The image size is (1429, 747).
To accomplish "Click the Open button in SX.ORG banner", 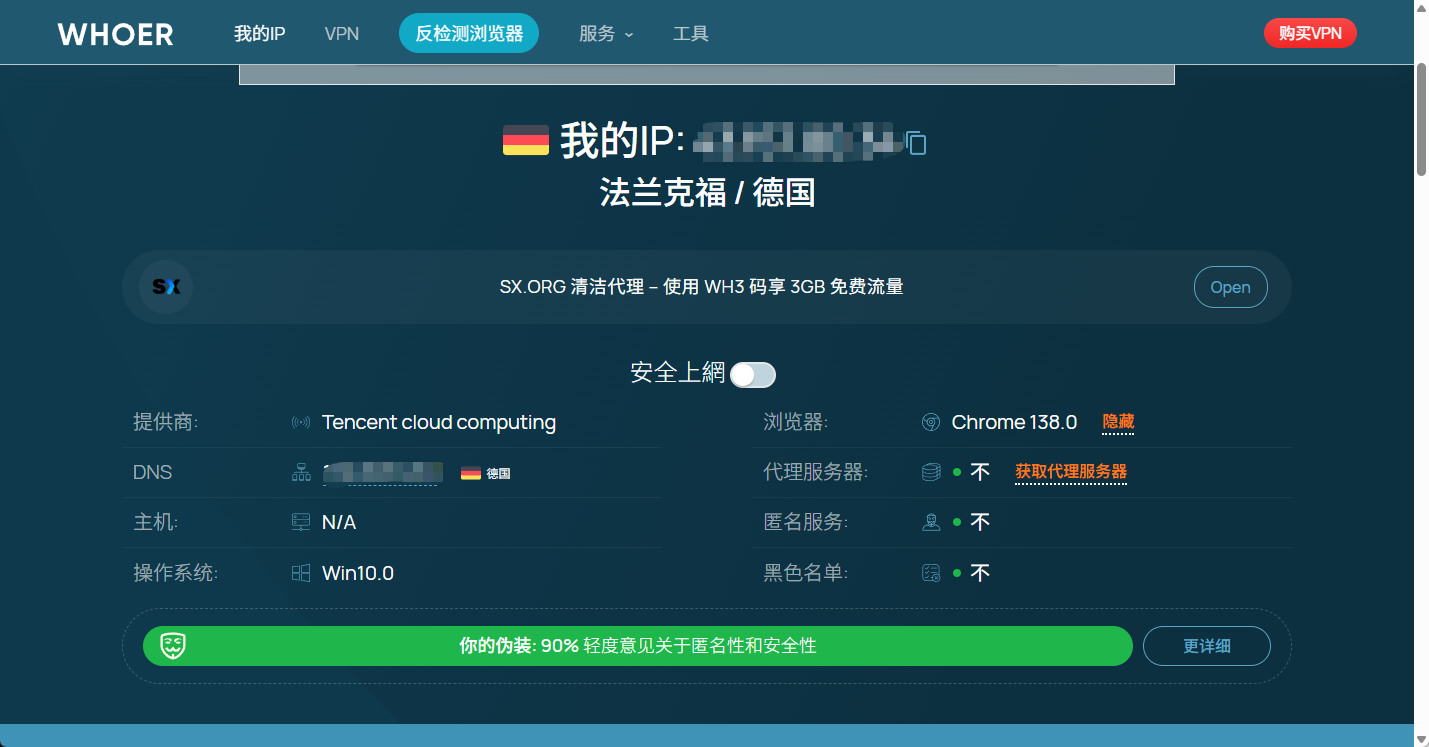I will coord(1230,287).
